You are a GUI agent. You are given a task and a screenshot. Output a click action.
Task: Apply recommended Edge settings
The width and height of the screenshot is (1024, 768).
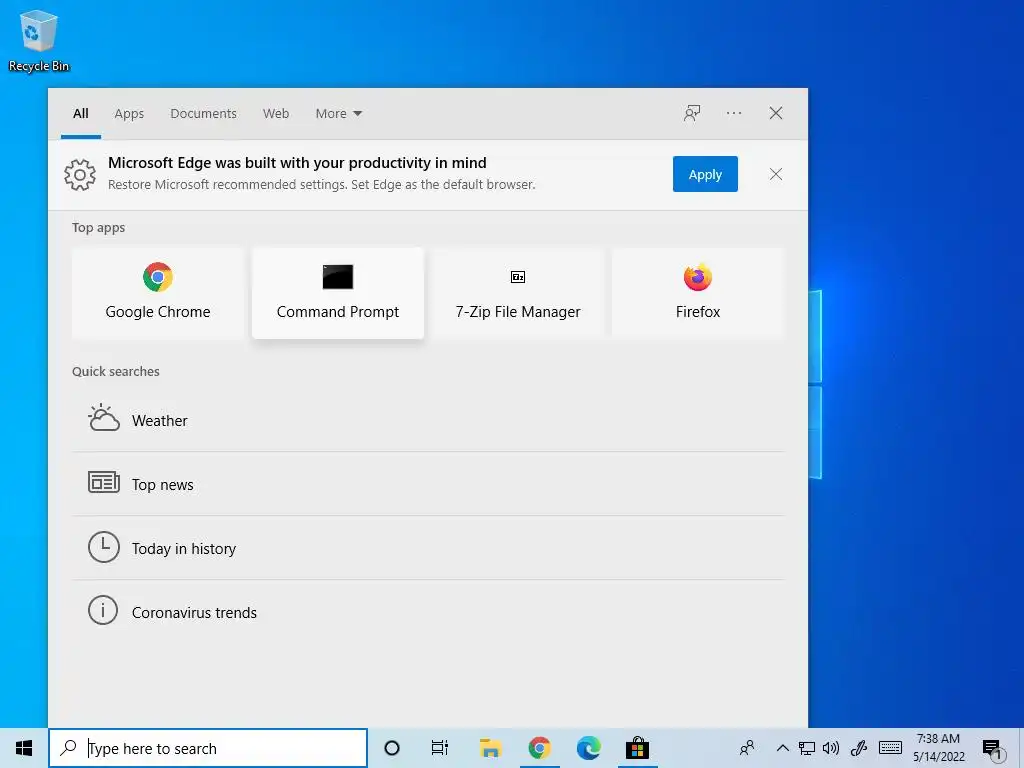coord(705,174)
